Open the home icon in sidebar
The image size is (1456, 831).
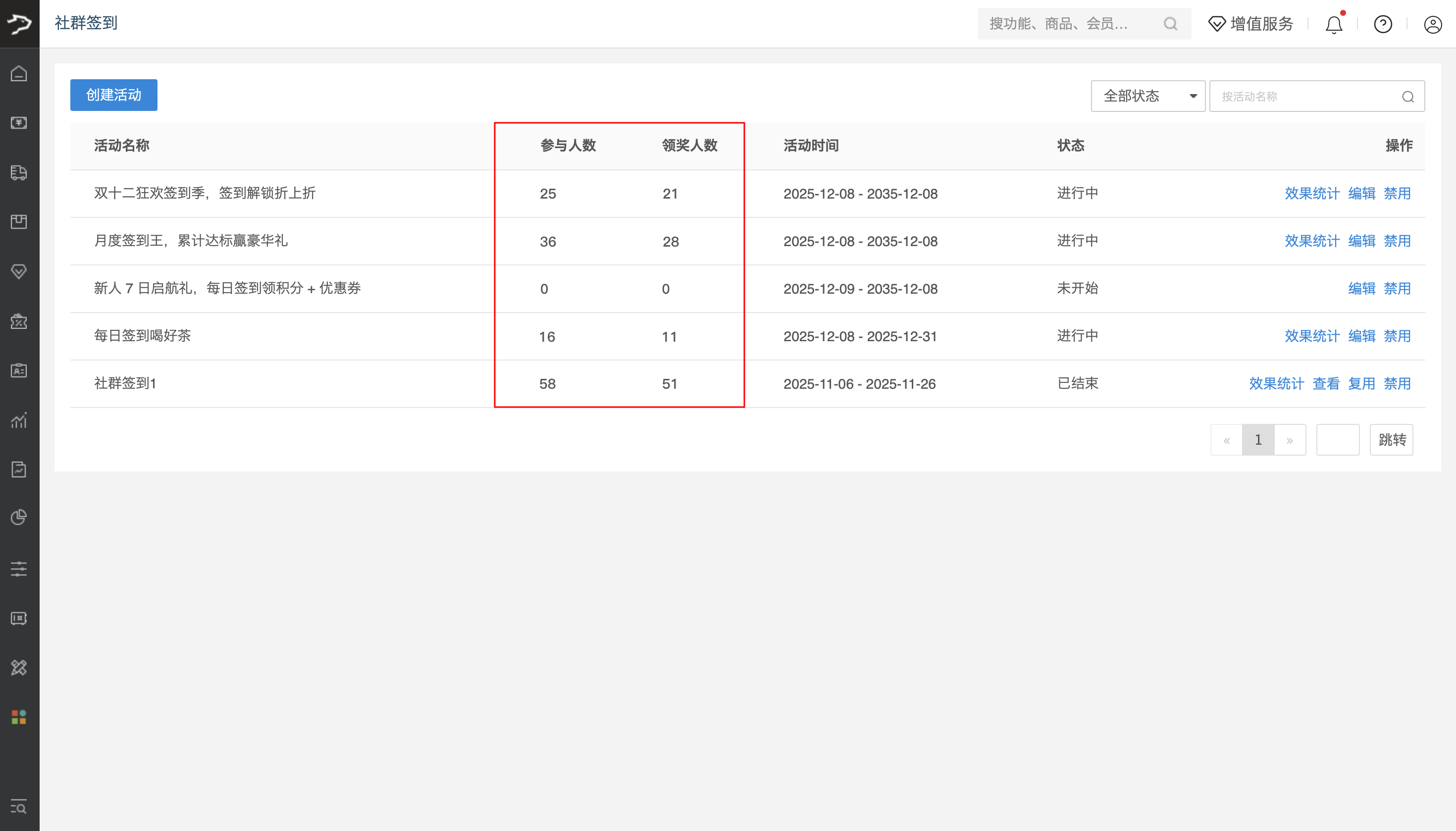click(19, 74)
